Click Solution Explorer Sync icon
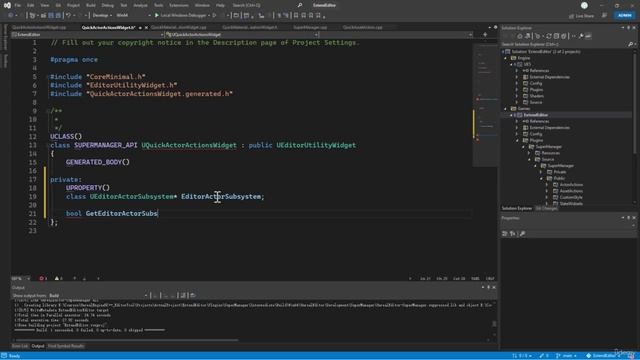 click(549, 36)
